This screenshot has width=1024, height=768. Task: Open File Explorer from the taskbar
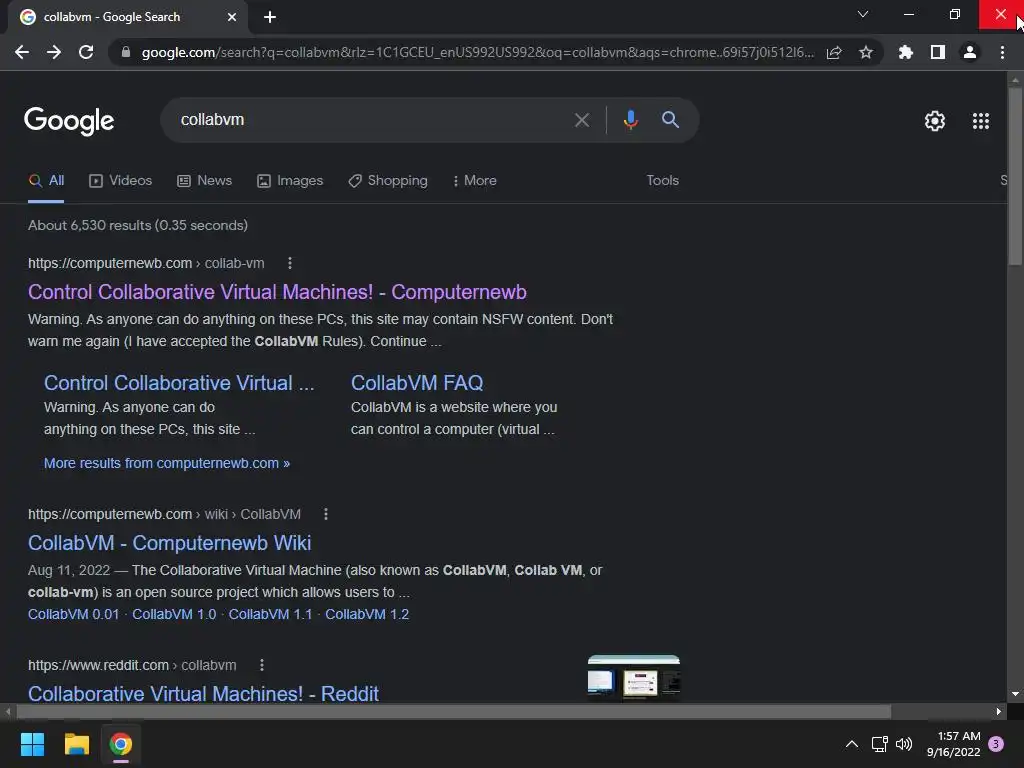(76, 744)
